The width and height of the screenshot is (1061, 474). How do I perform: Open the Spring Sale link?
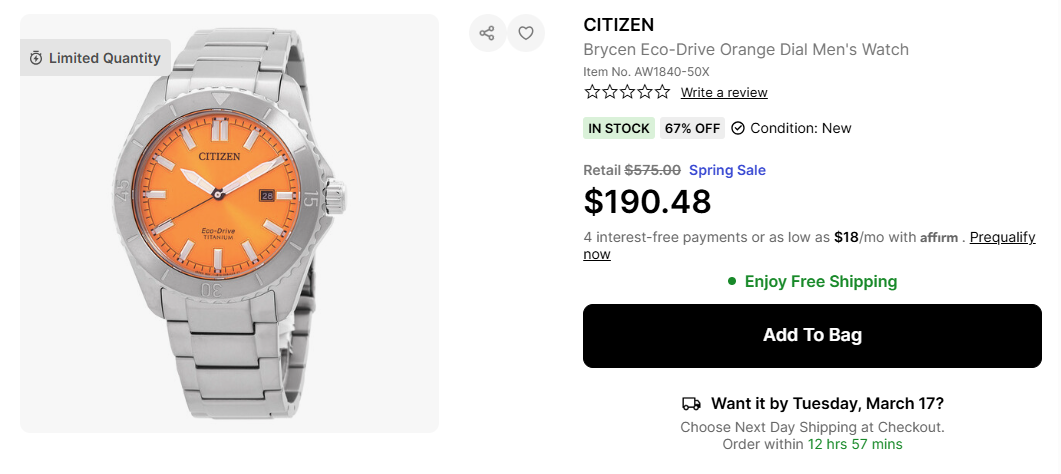[727, 170]
